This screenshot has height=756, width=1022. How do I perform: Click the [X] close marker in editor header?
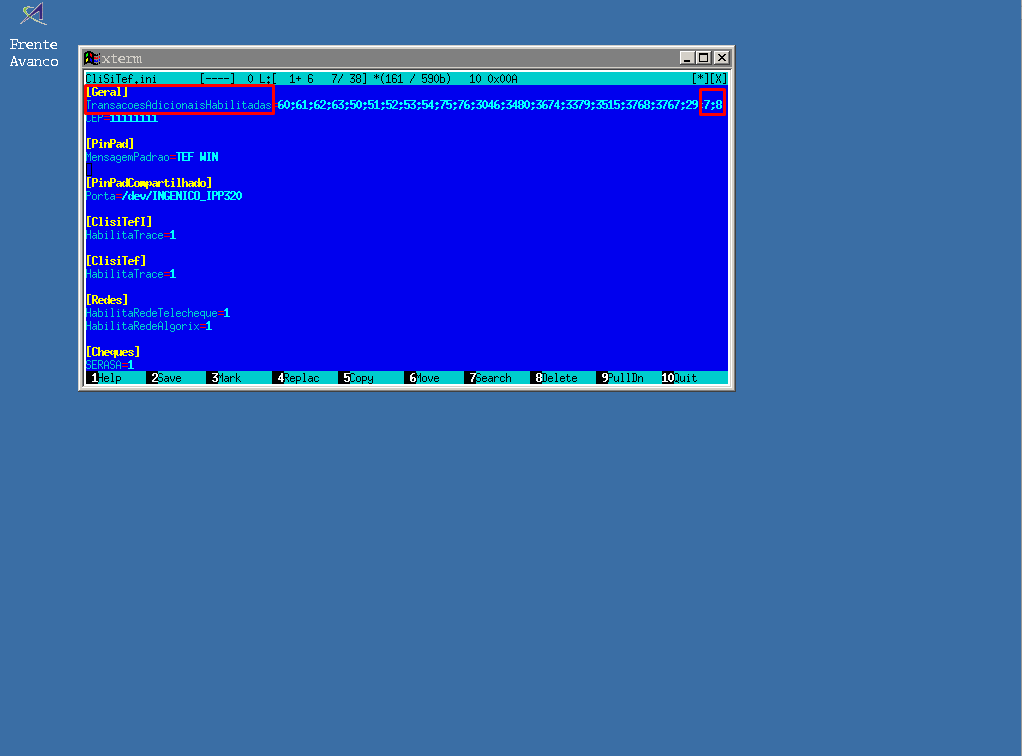[718, 79]
